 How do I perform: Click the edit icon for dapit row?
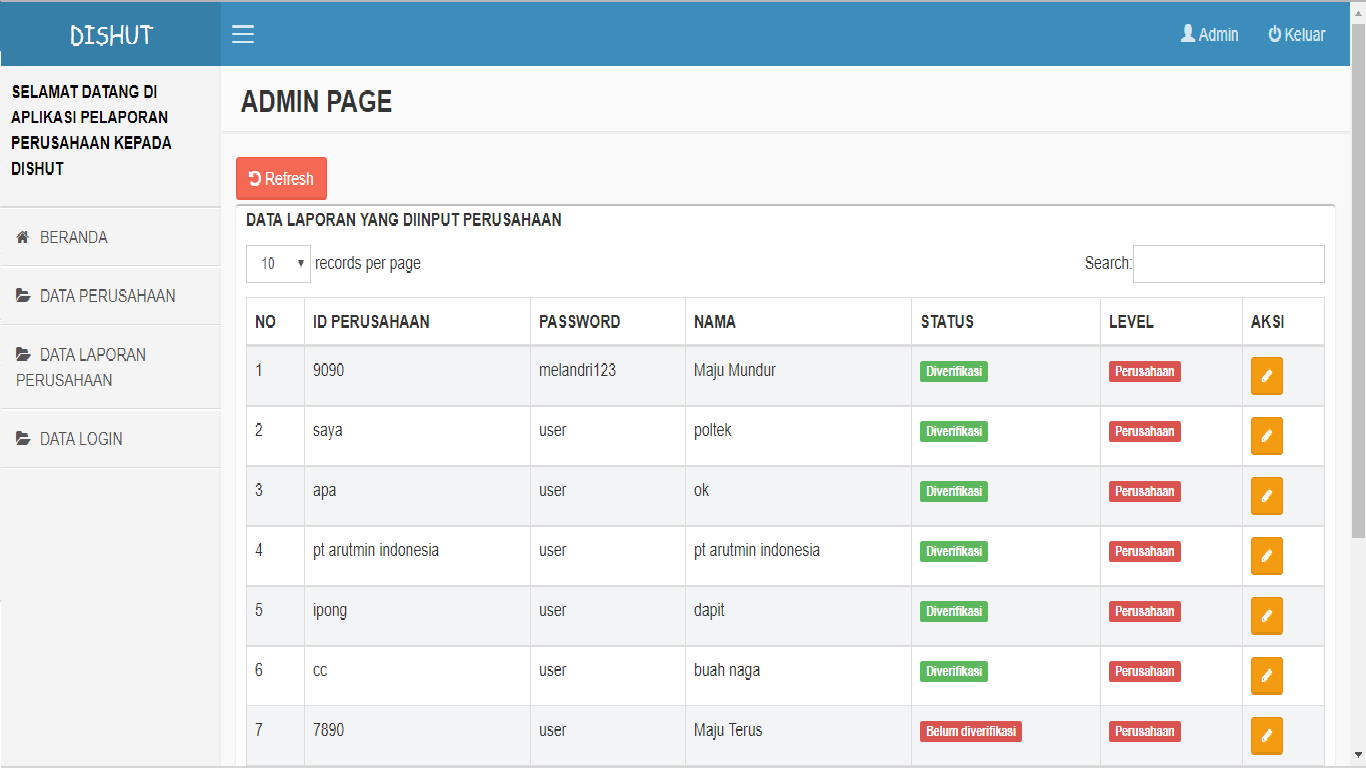coord(1266,616)
